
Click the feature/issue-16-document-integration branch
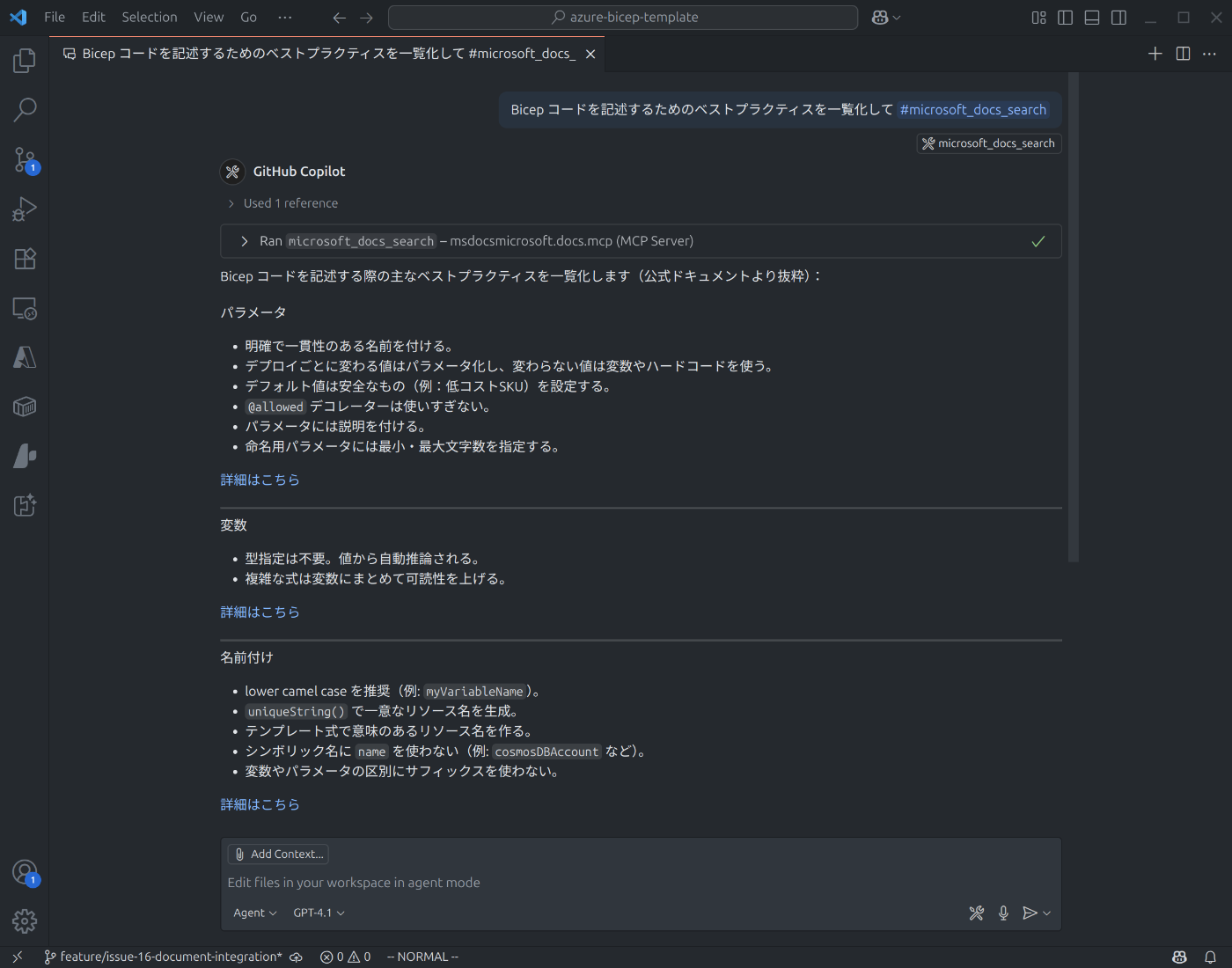[164, 957]
